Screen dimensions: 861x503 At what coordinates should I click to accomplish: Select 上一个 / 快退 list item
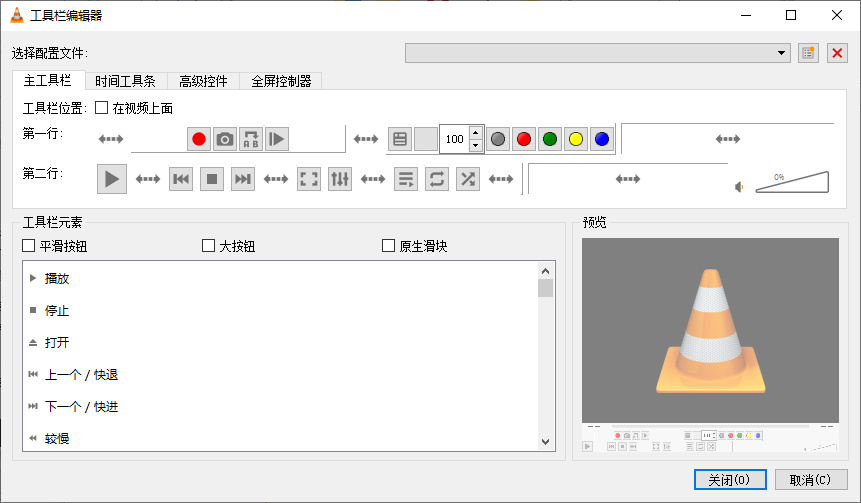coord(281,375)
